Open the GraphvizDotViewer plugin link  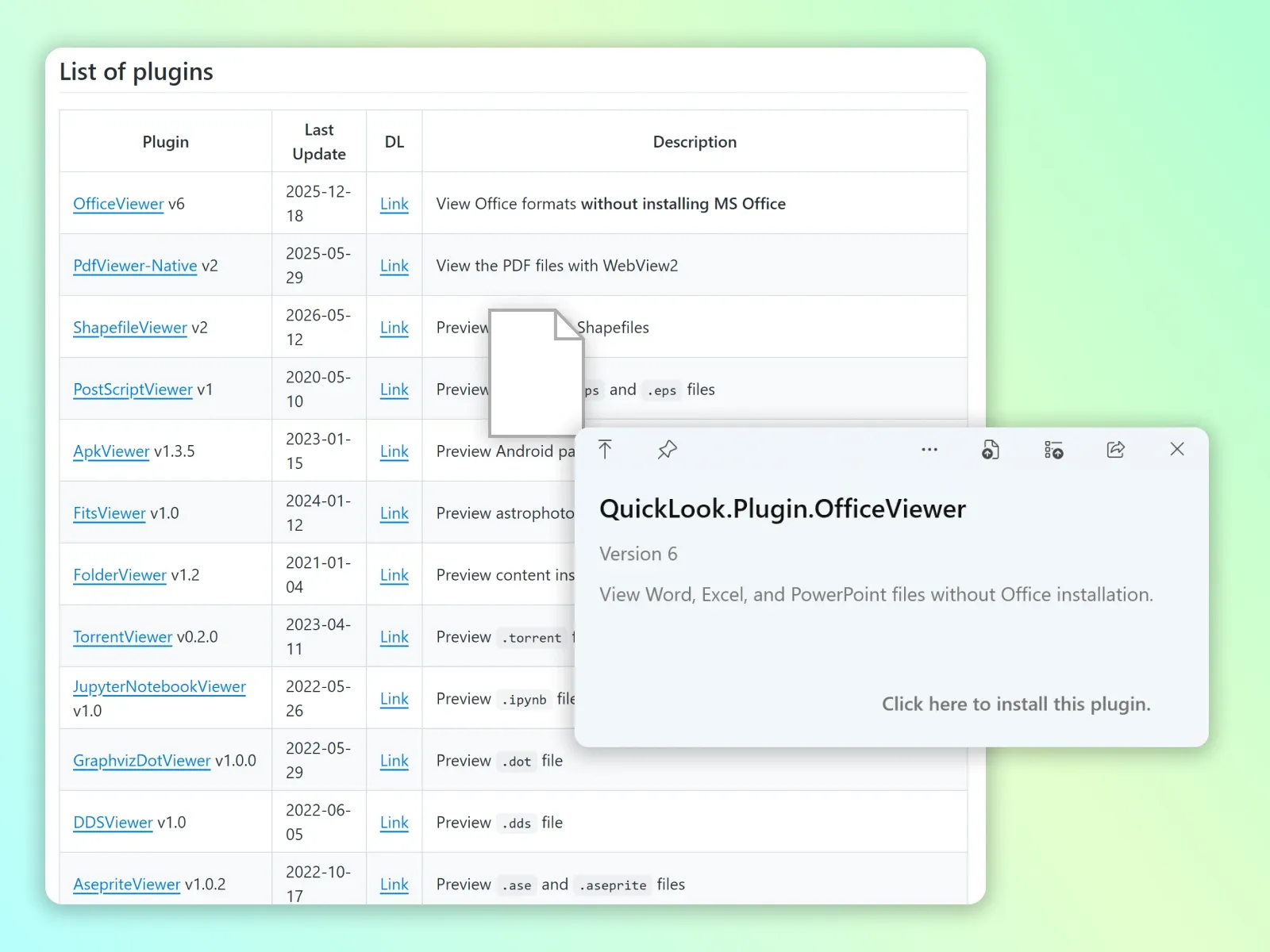(x=142, y=761)
